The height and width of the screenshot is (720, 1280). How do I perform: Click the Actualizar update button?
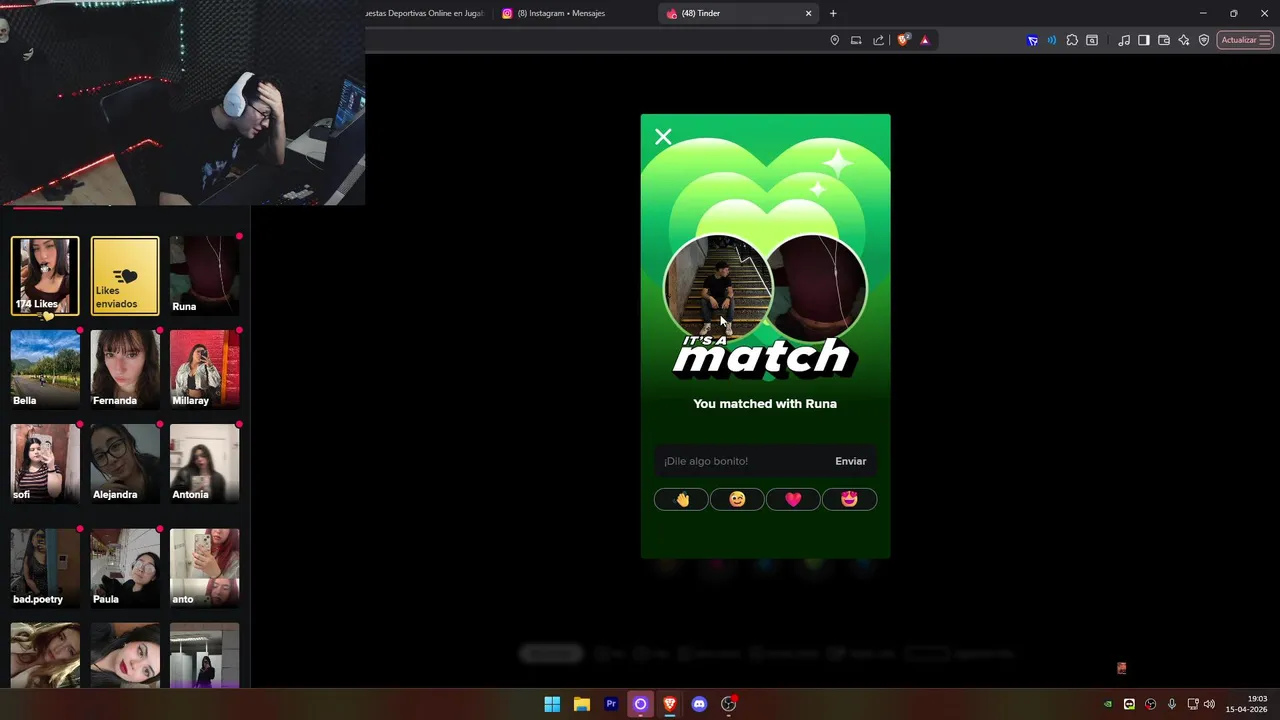point(1245,40)
